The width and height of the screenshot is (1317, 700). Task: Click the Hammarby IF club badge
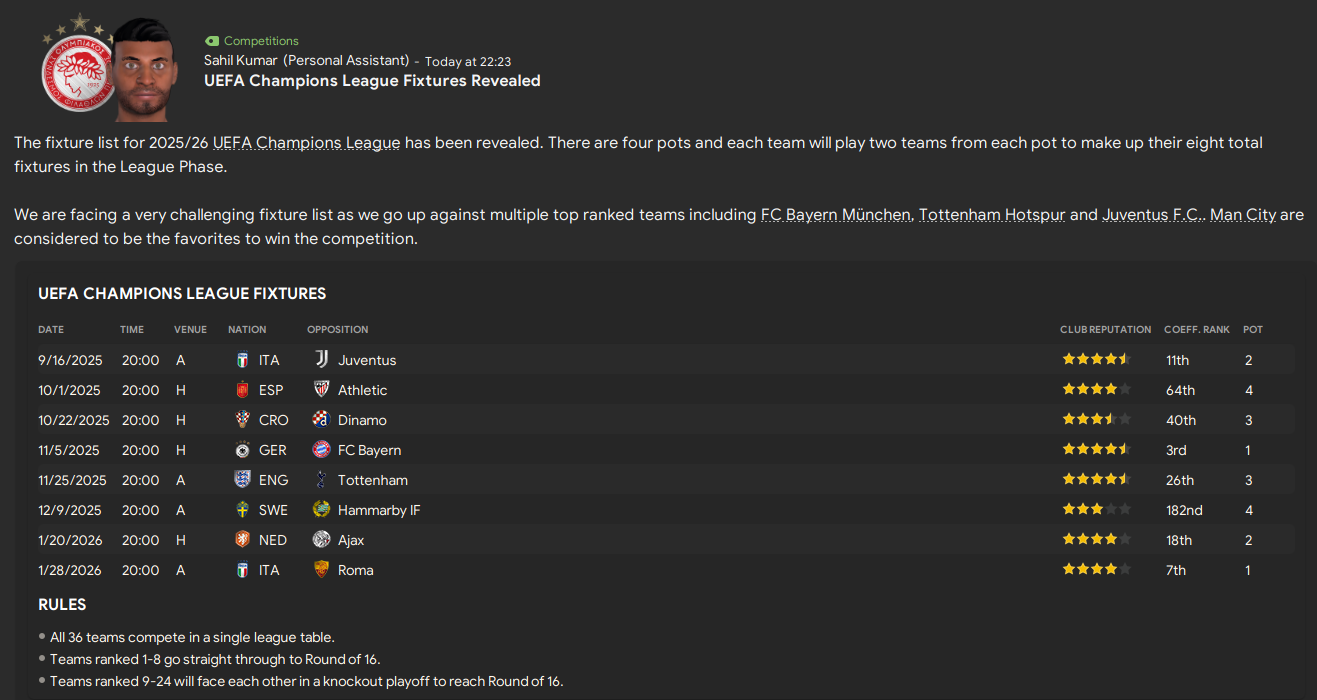(321, 510)
